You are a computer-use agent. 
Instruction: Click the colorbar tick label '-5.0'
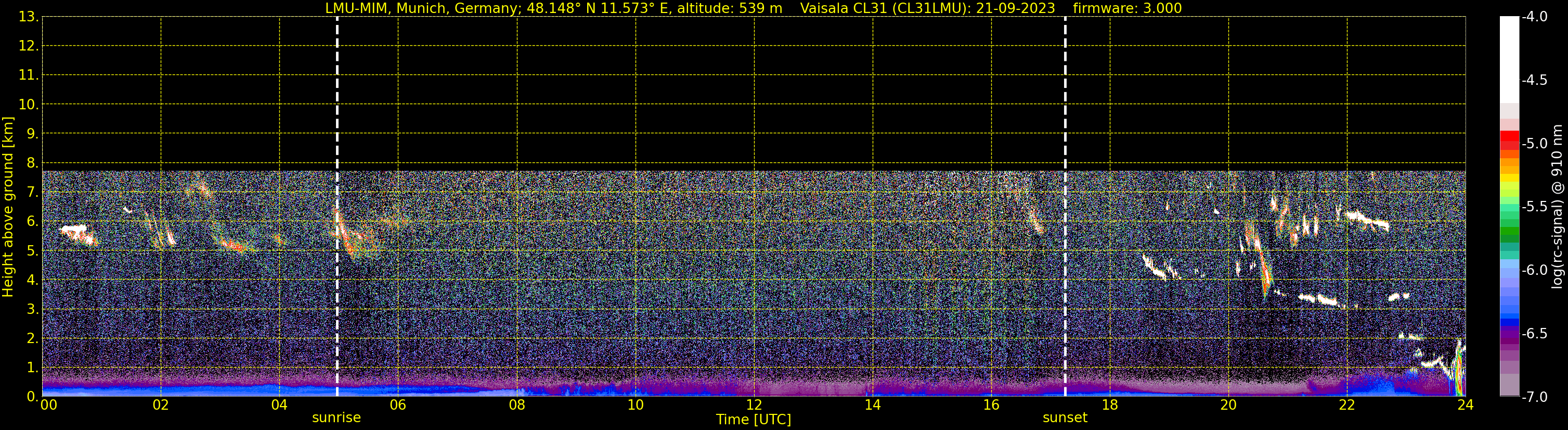(1534, 143)
